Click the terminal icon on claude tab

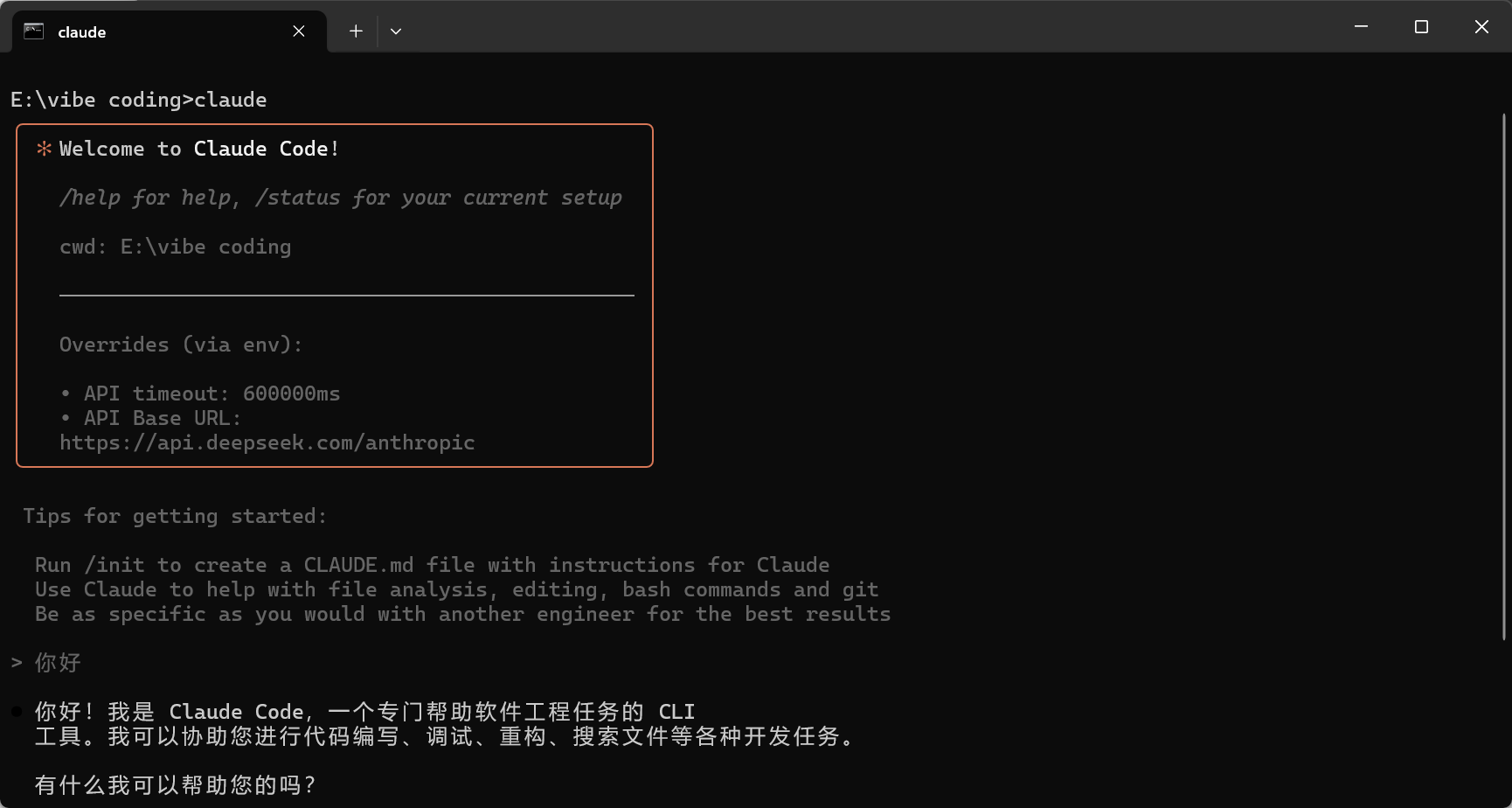(34, 31)
